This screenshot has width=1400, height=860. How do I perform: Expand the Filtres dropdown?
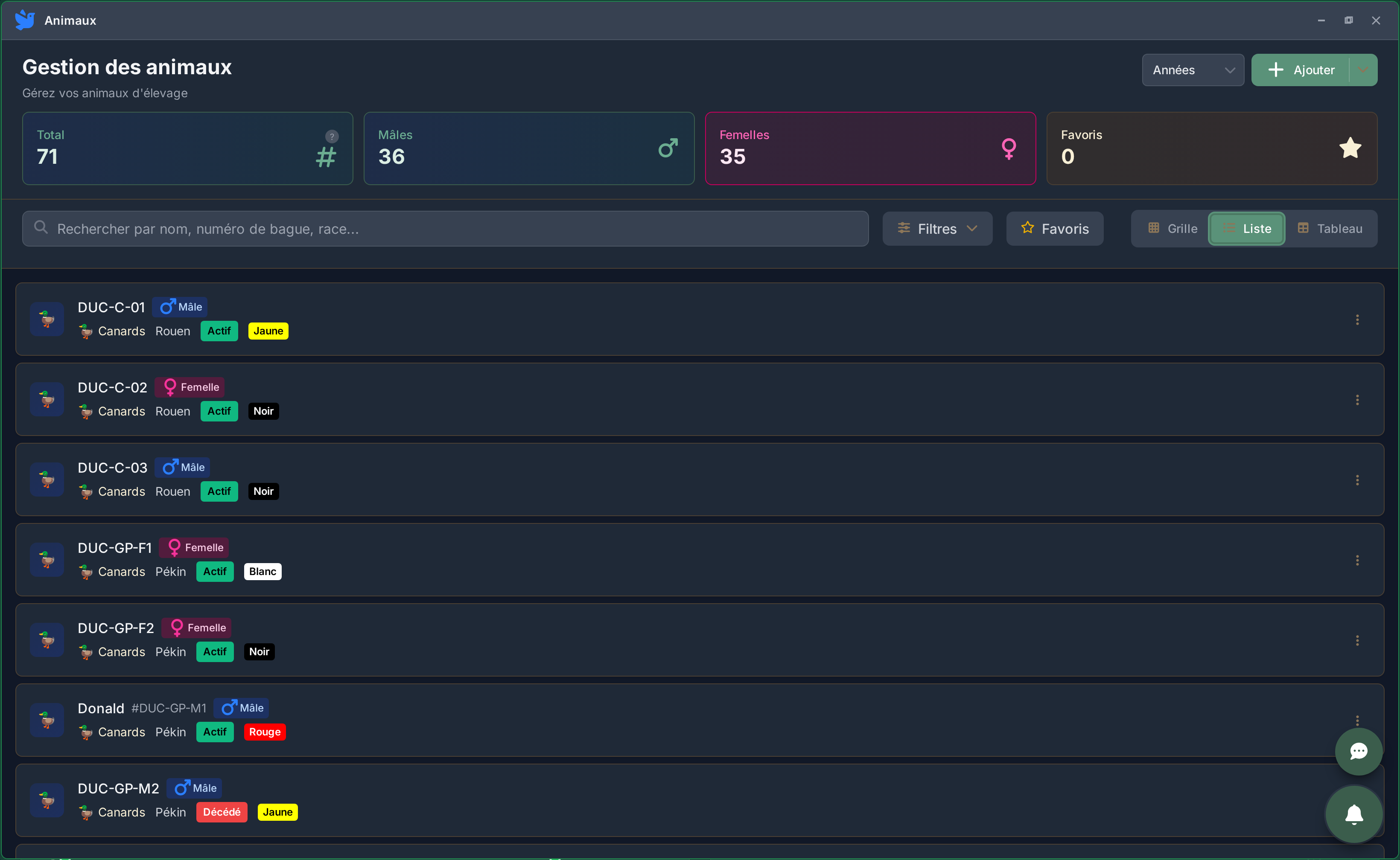tap(937, 229)
